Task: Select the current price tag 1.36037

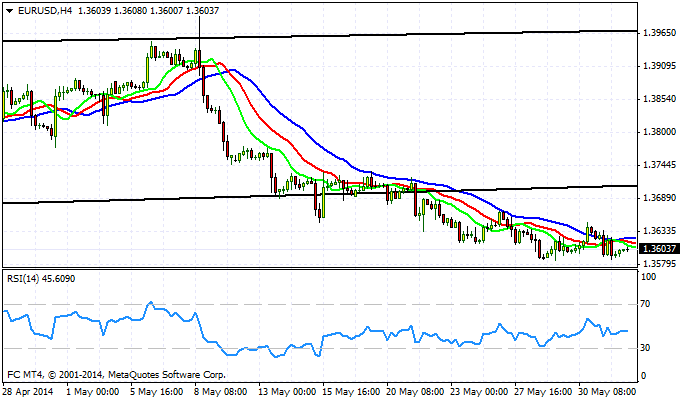Action: [x=659, y=249]
